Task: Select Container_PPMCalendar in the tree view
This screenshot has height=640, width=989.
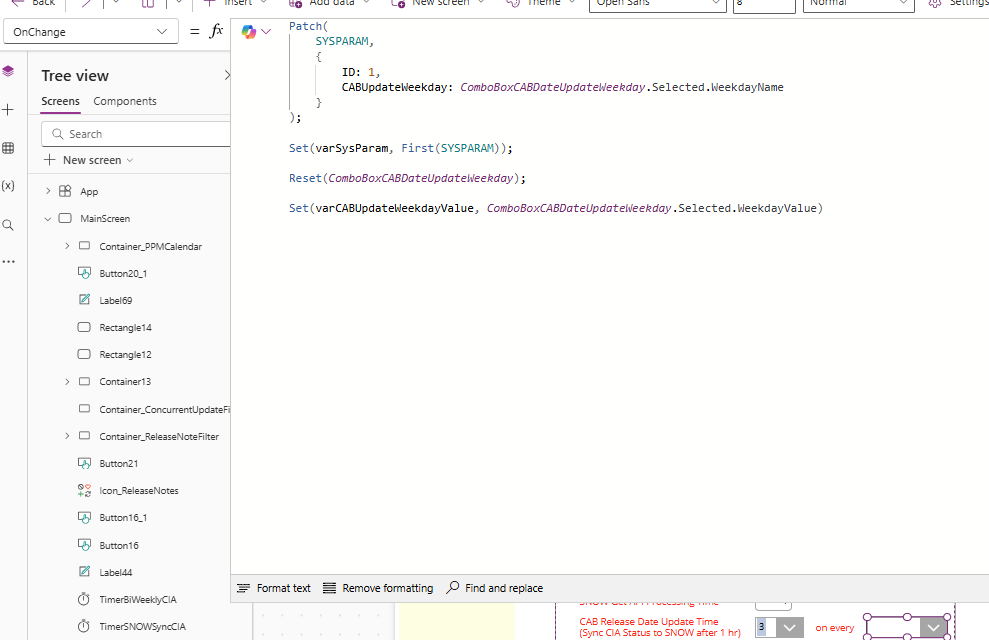Action: tap(150, 247)
